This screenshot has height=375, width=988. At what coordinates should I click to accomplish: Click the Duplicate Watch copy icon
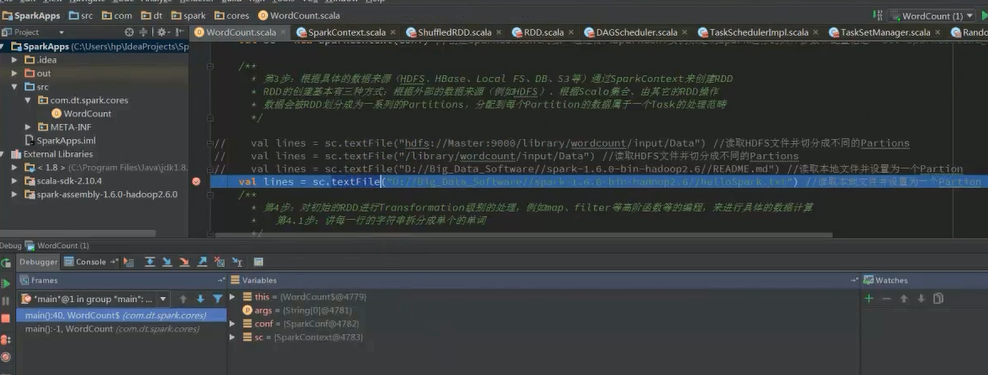tap(938, 299)
